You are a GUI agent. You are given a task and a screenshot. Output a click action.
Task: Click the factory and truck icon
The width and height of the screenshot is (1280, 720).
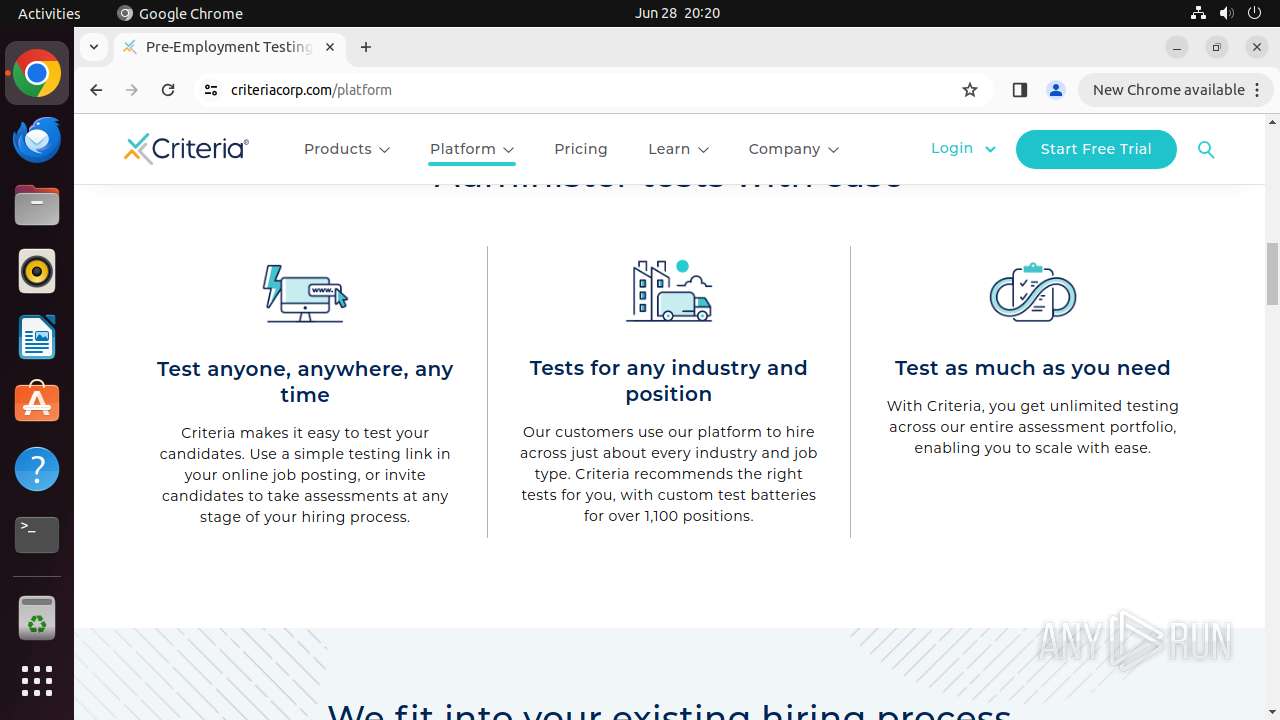pos(669,291)
